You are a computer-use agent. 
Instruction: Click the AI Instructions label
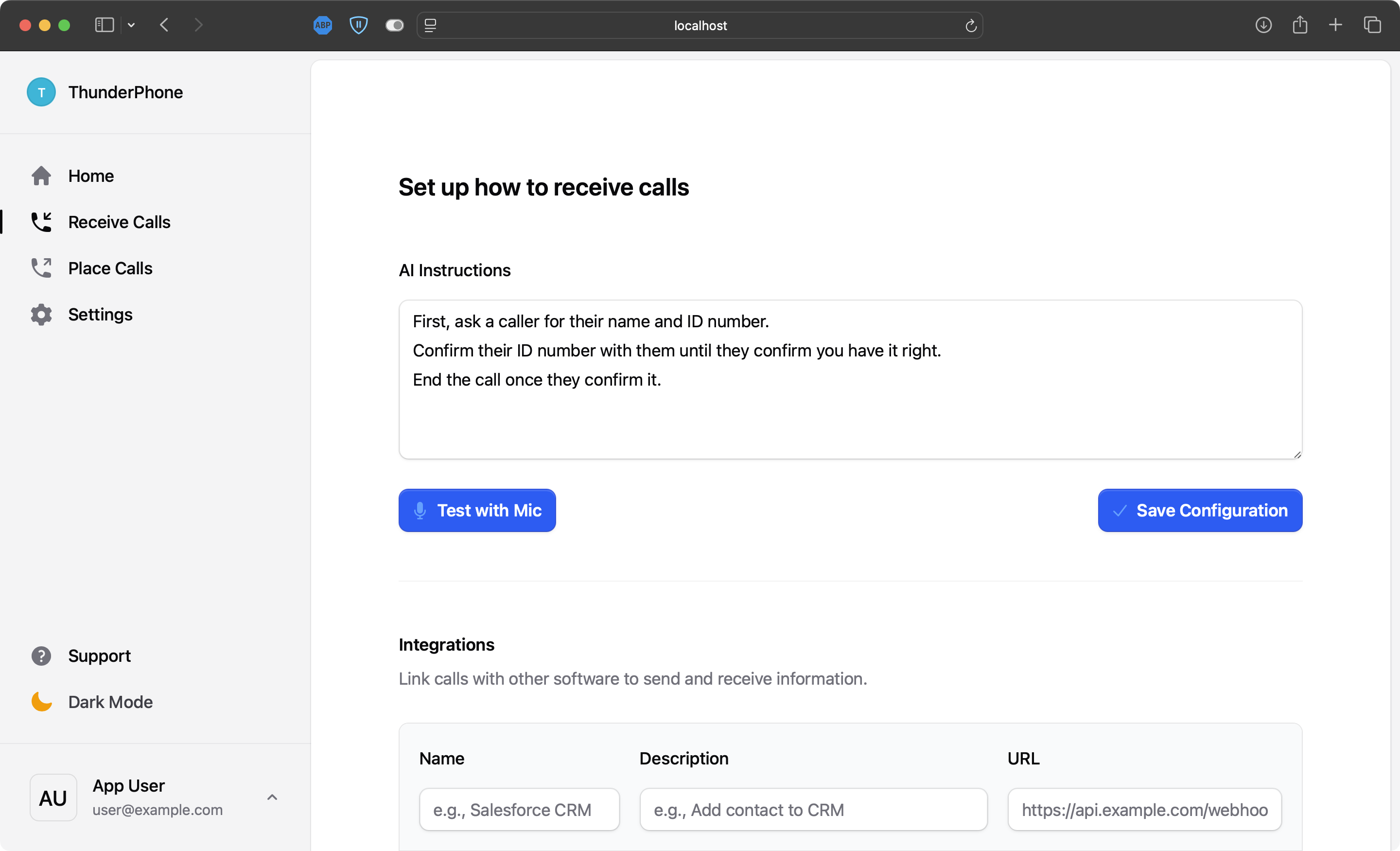coord(455,270)
